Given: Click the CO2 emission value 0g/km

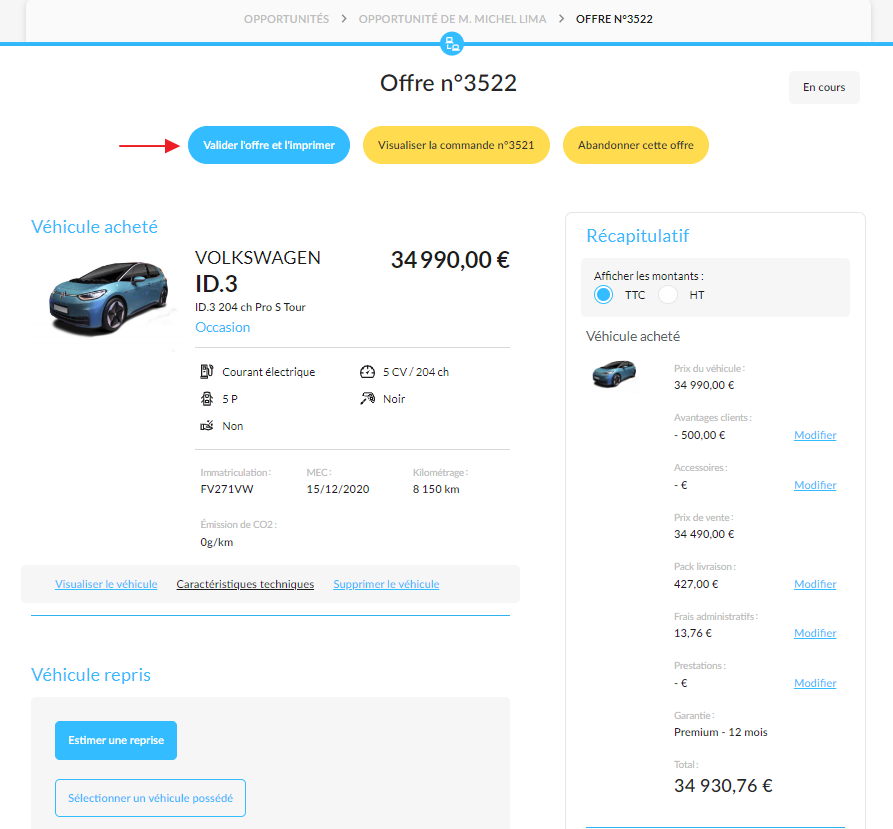Looking at the screenshot, I should [216, 542].
